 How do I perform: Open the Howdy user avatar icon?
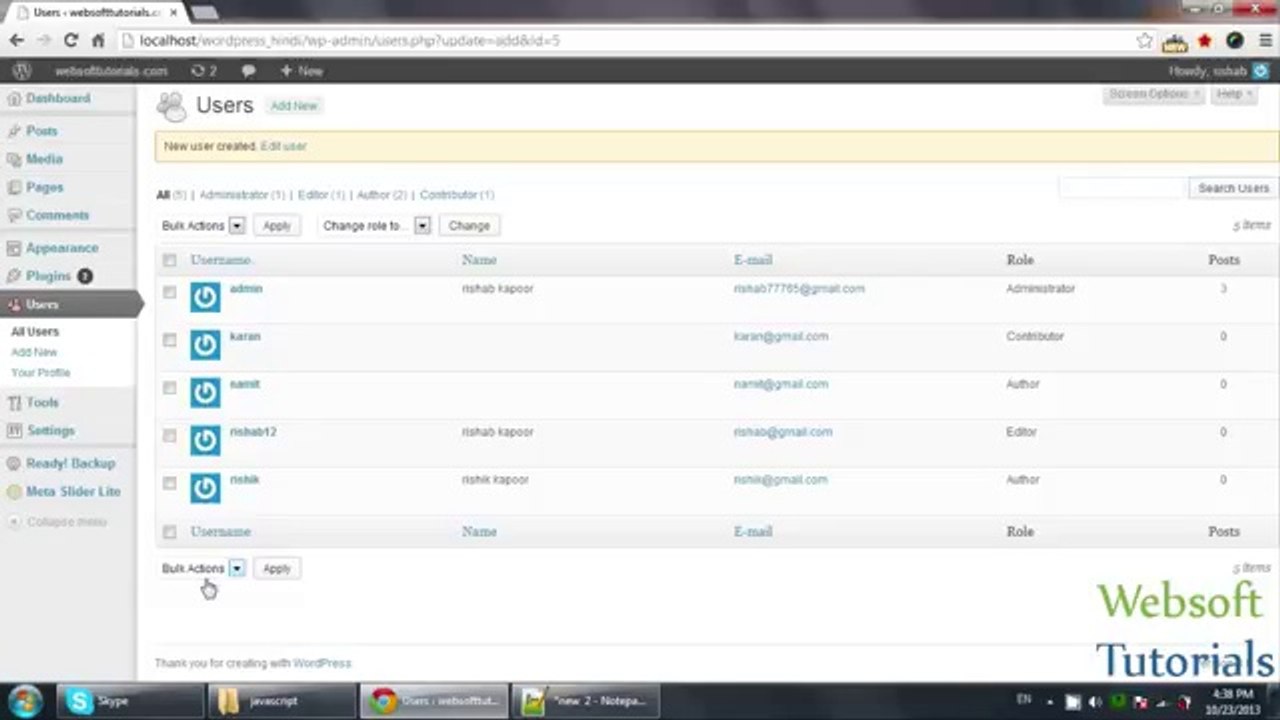pos(1261,71)
